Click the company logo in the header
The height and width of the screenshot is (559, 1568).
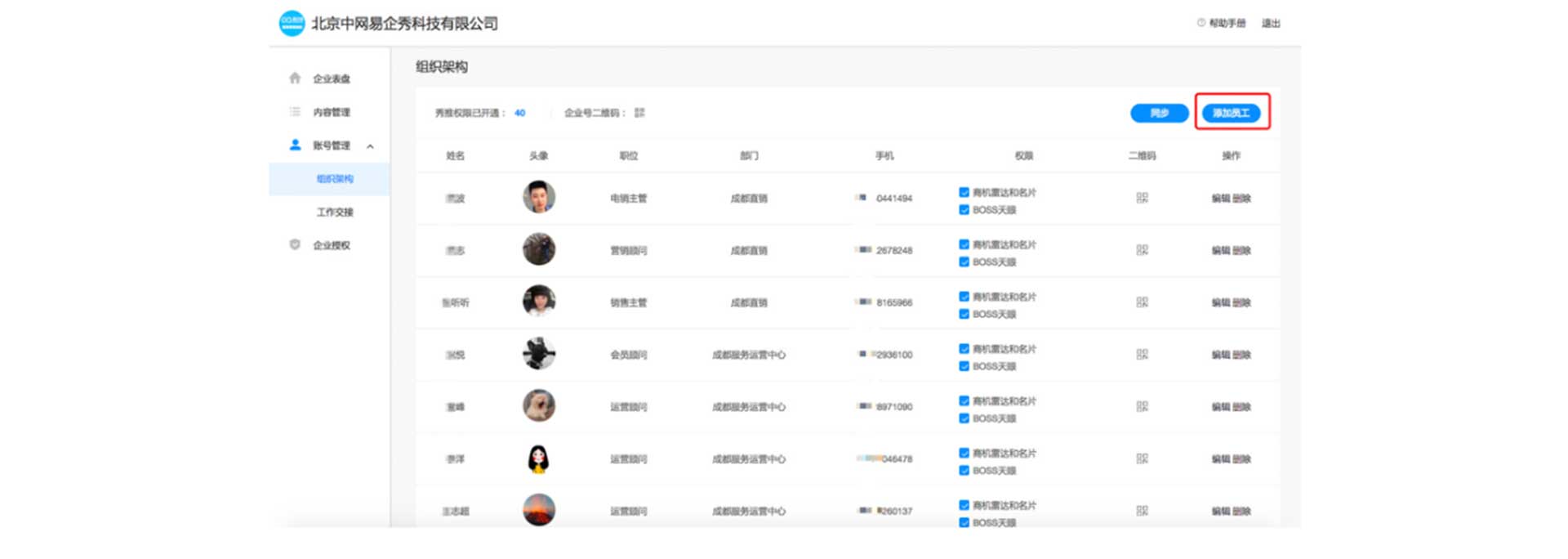coord(292,24)
